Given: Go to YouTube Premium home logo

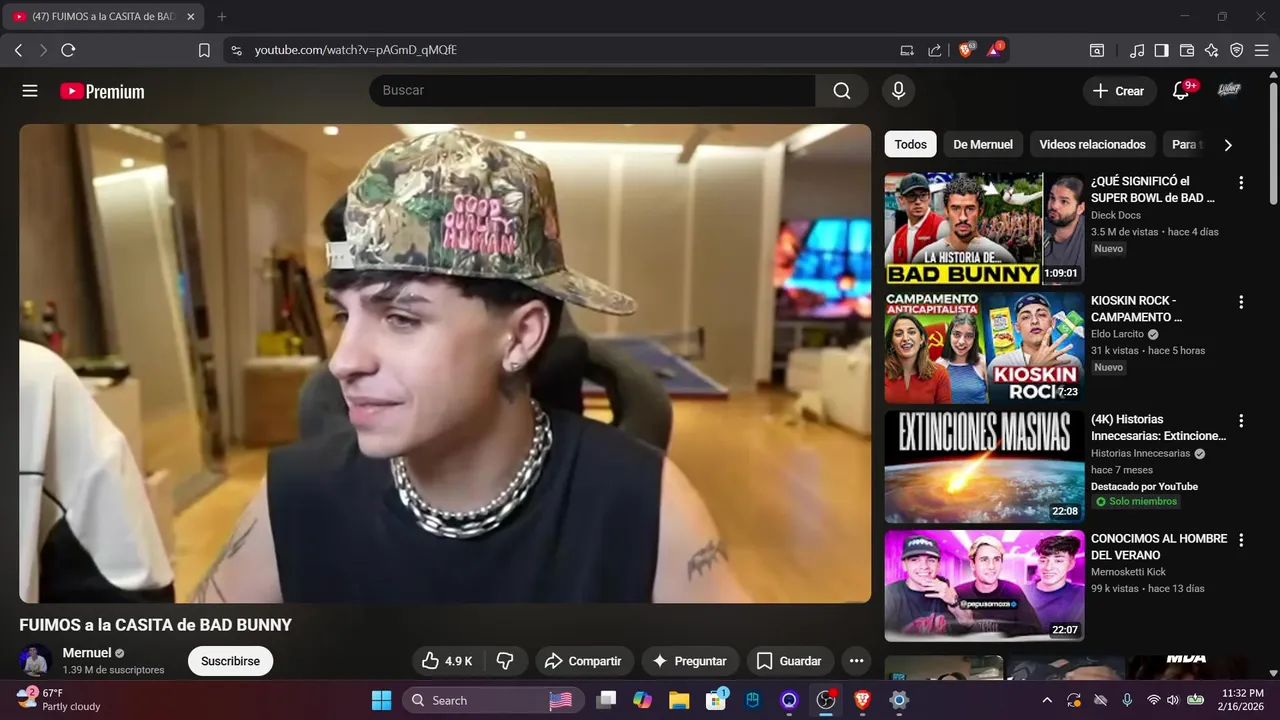Looking at the screenshot, I should coord(102,91).
